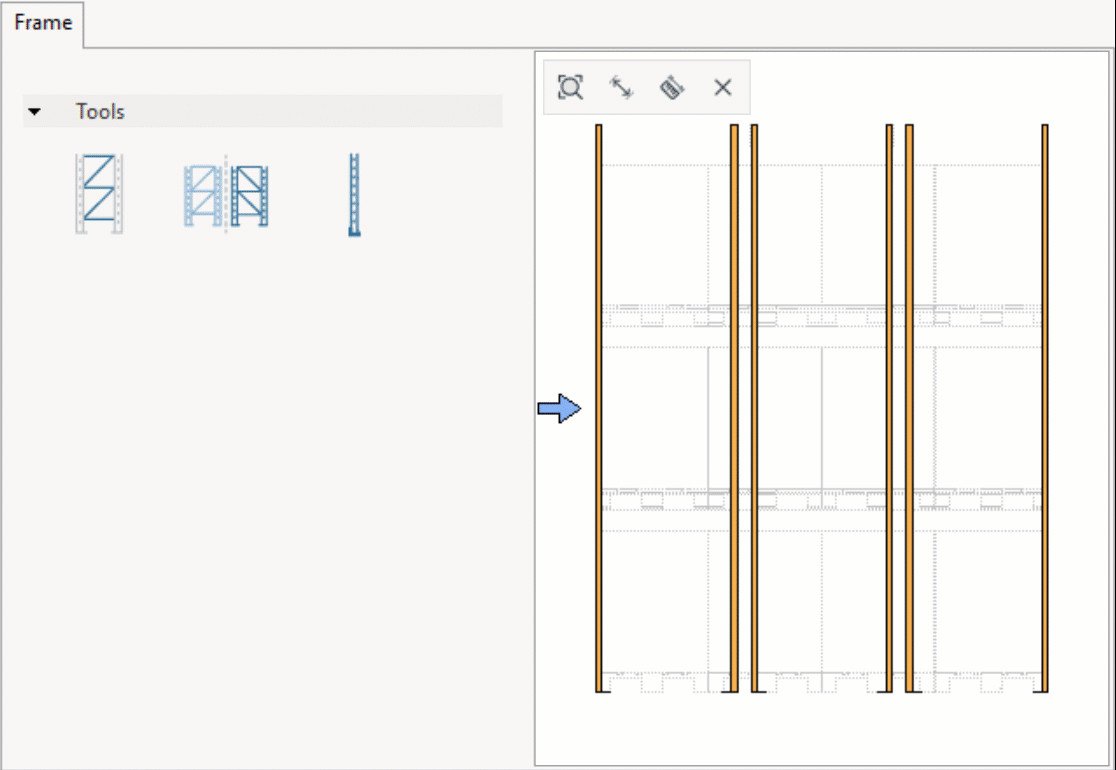The image size is (1116, 770).
Task: Select the Frame tab
Action: click(x=43, y=23)
